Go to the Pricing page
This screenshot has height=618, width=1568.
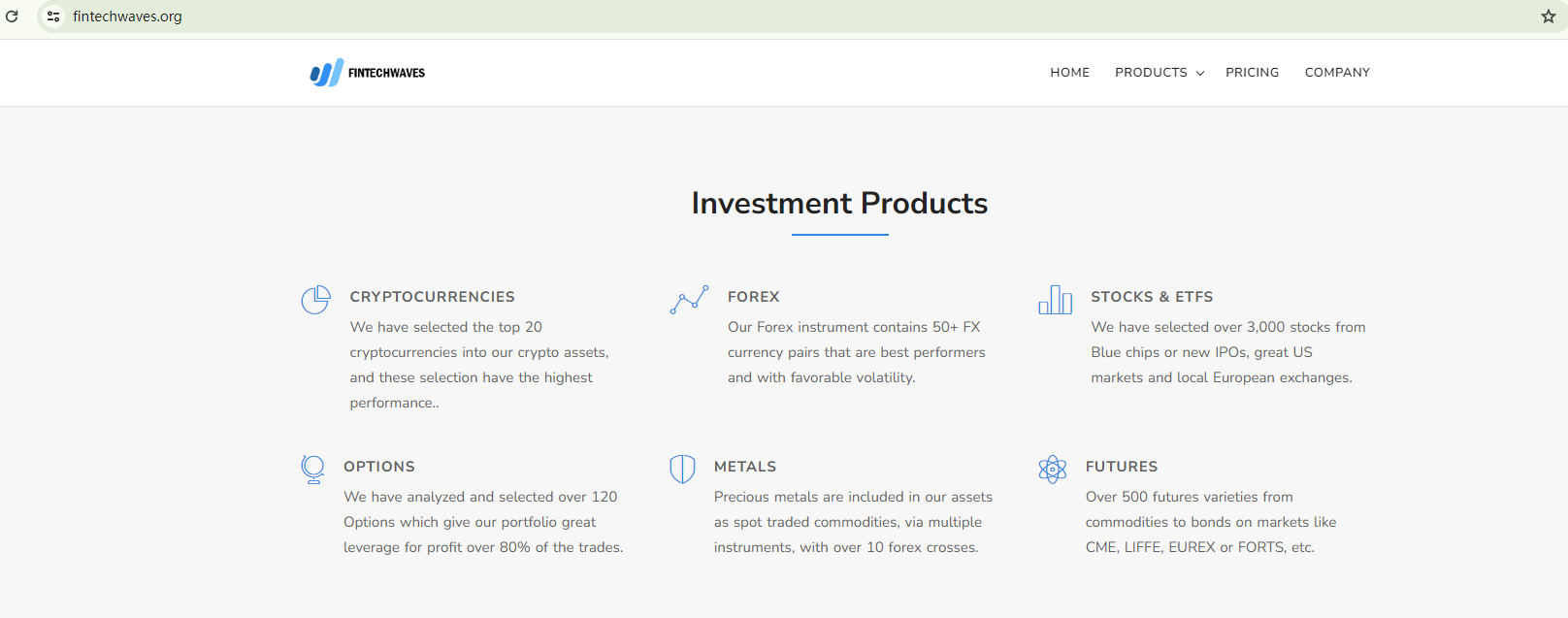[1252, 73]
